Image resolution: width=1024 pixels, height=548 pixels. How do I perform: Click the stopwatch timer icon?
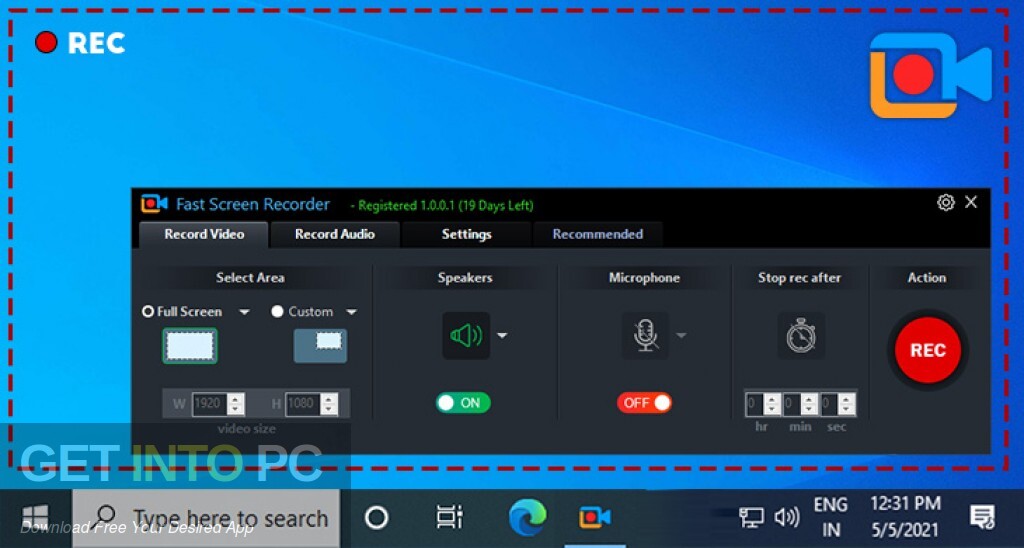(801, 336)
